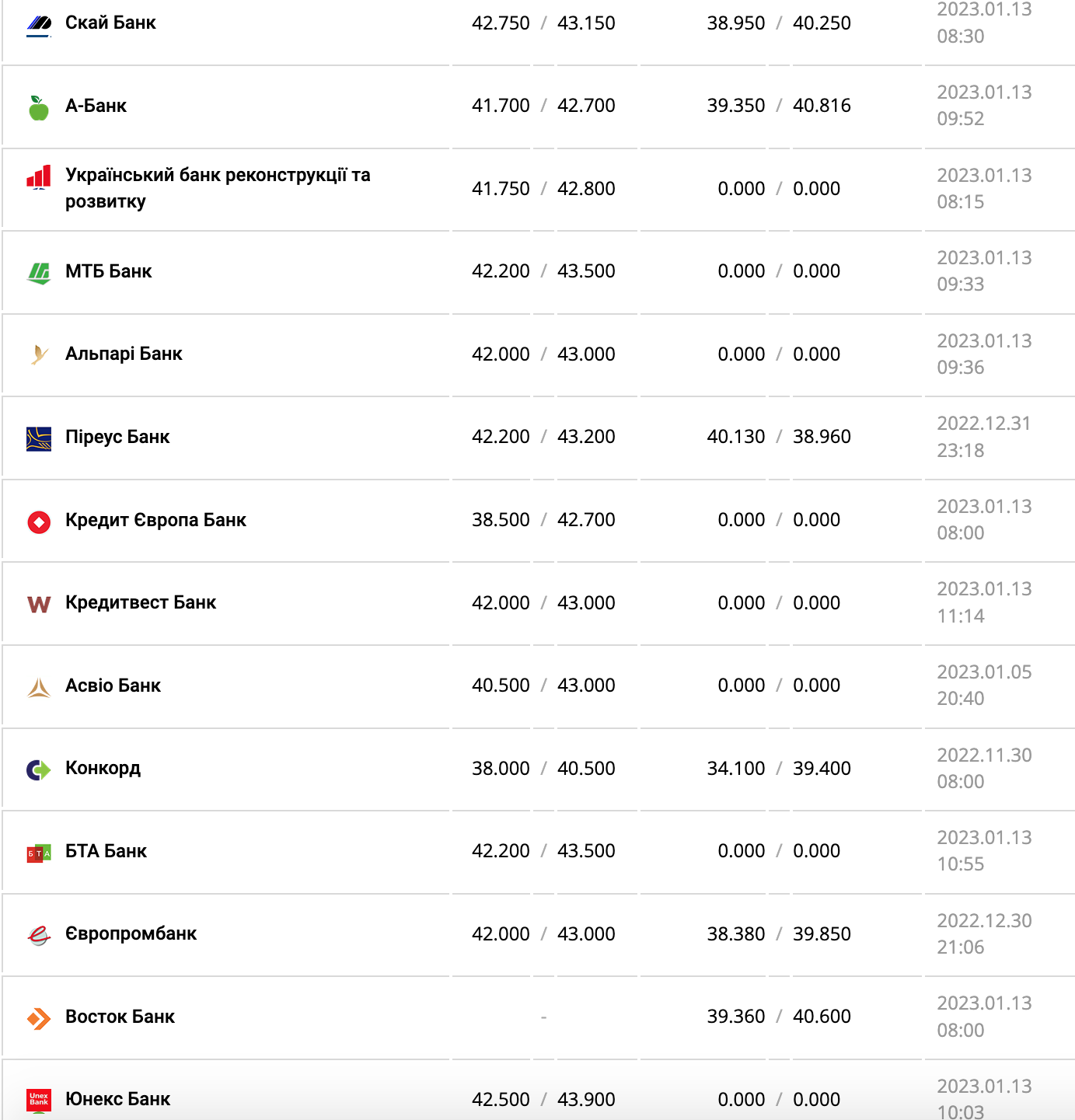Open the Скай Банк link

(x=110, y=23)
